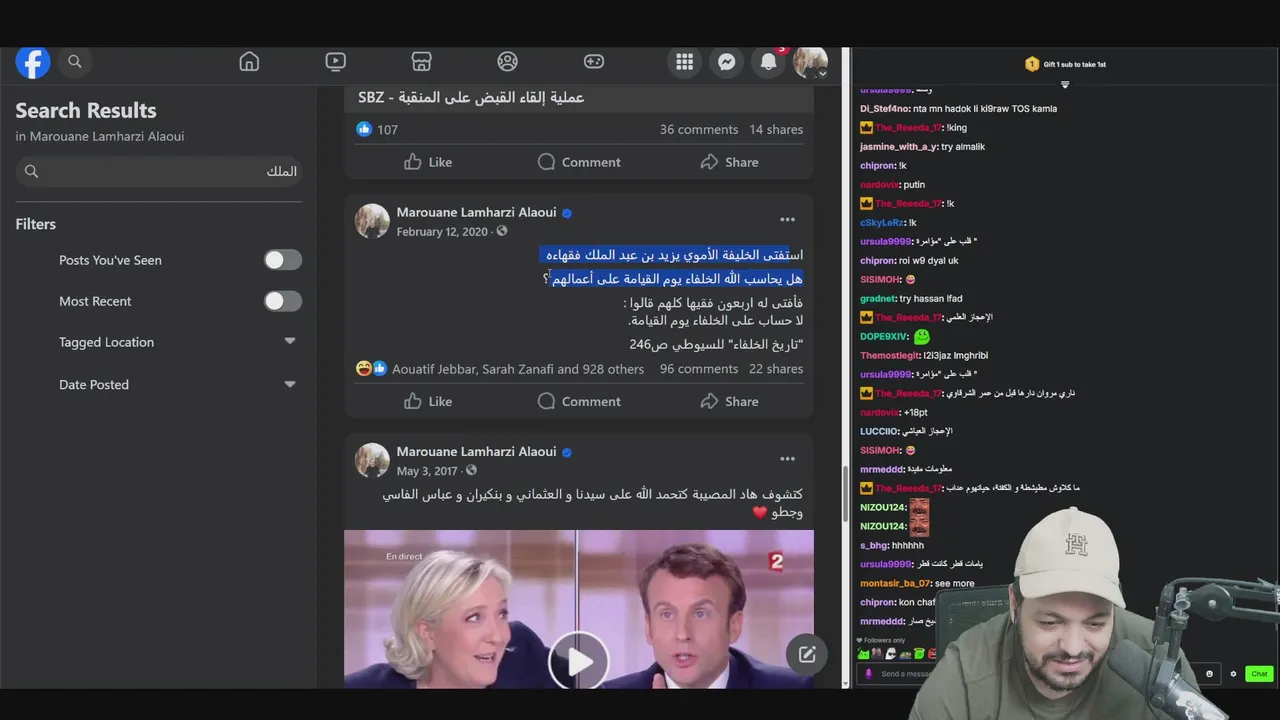Screen dimensions: 1280x720
Task: Click username nardovix saying putin
Action: coord(879,184)
